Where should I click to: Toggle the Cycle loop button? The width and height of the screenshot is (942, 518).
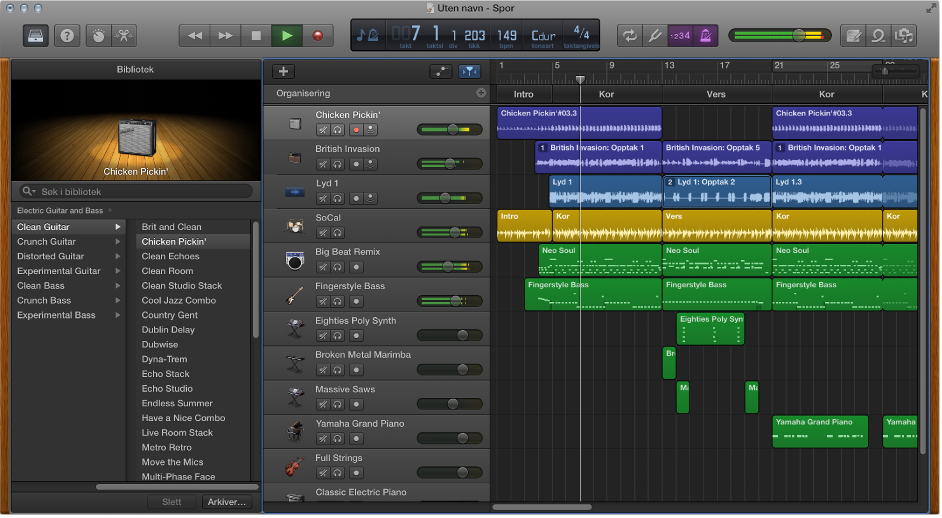tap(629, 35)
